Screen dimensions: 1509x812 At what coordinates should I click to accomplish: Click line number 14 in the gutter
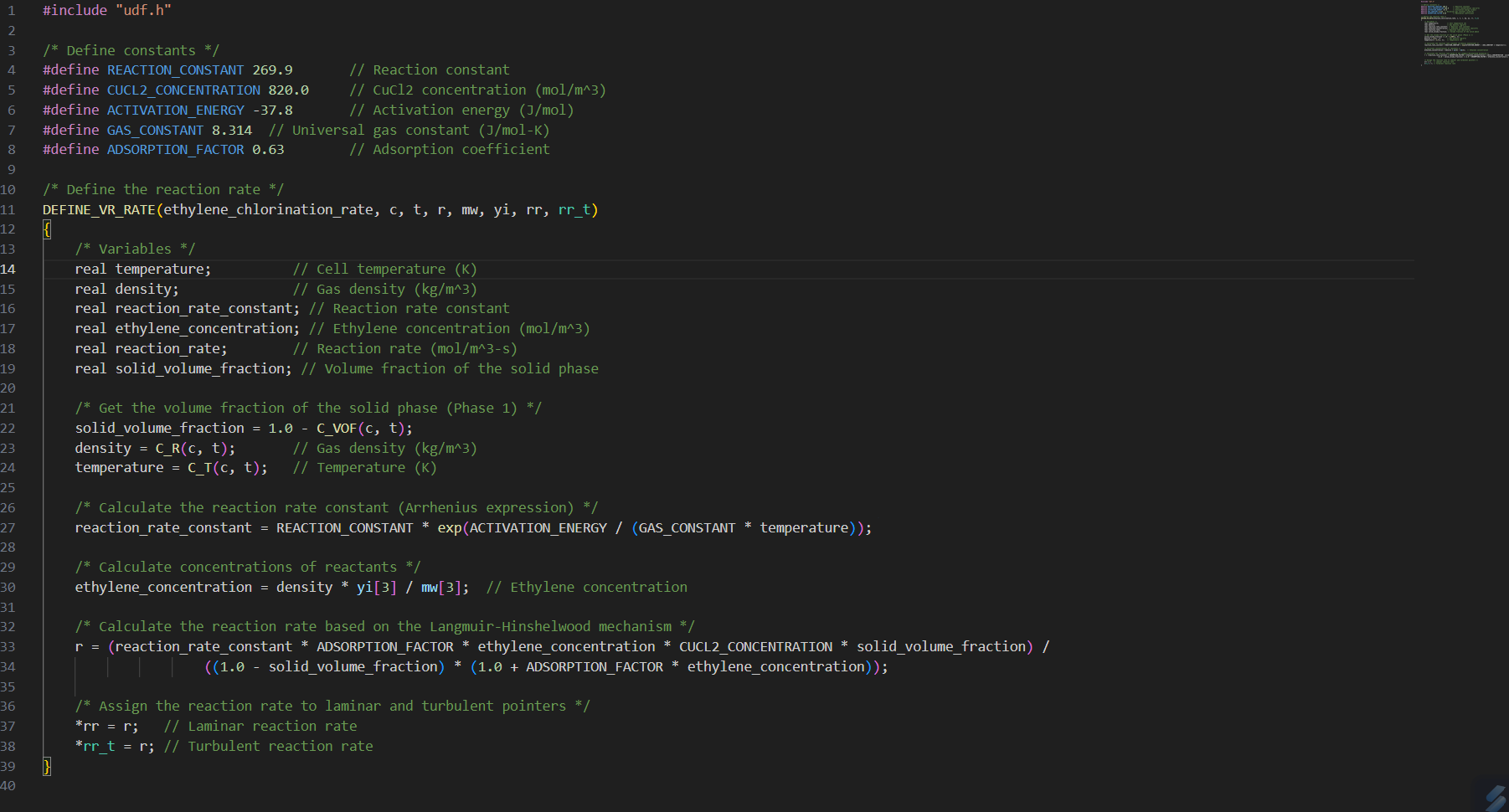(8, 269)
